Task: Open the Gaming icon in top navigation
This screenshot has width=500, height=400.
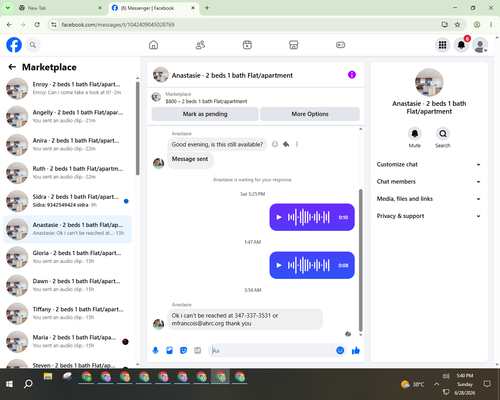Action: click(x=340, y=45)
